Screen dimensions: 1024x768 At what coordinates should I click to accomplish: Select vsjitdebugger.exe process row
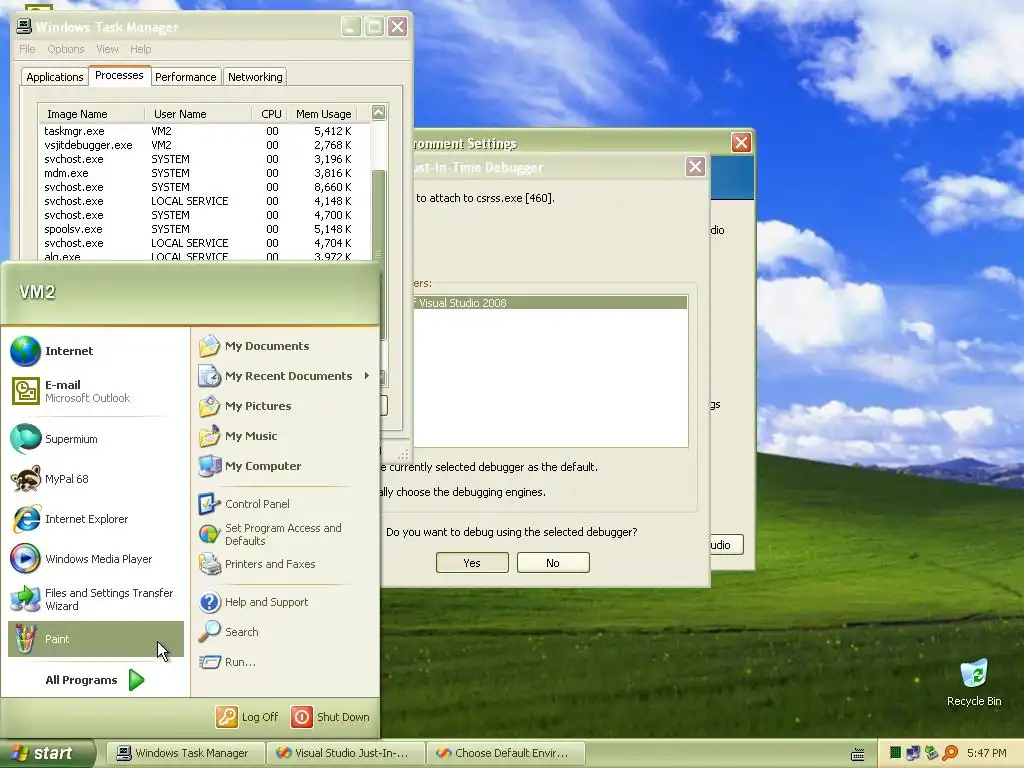[204, 145]
